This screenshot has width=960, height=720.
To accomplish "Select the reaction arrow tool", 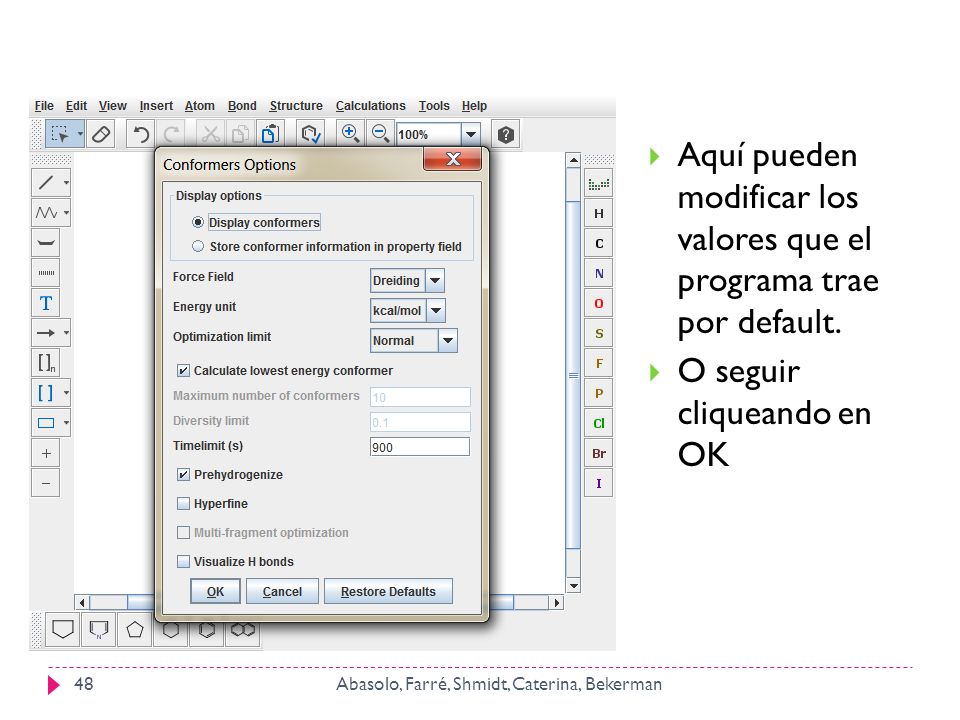I will (47, 333).
